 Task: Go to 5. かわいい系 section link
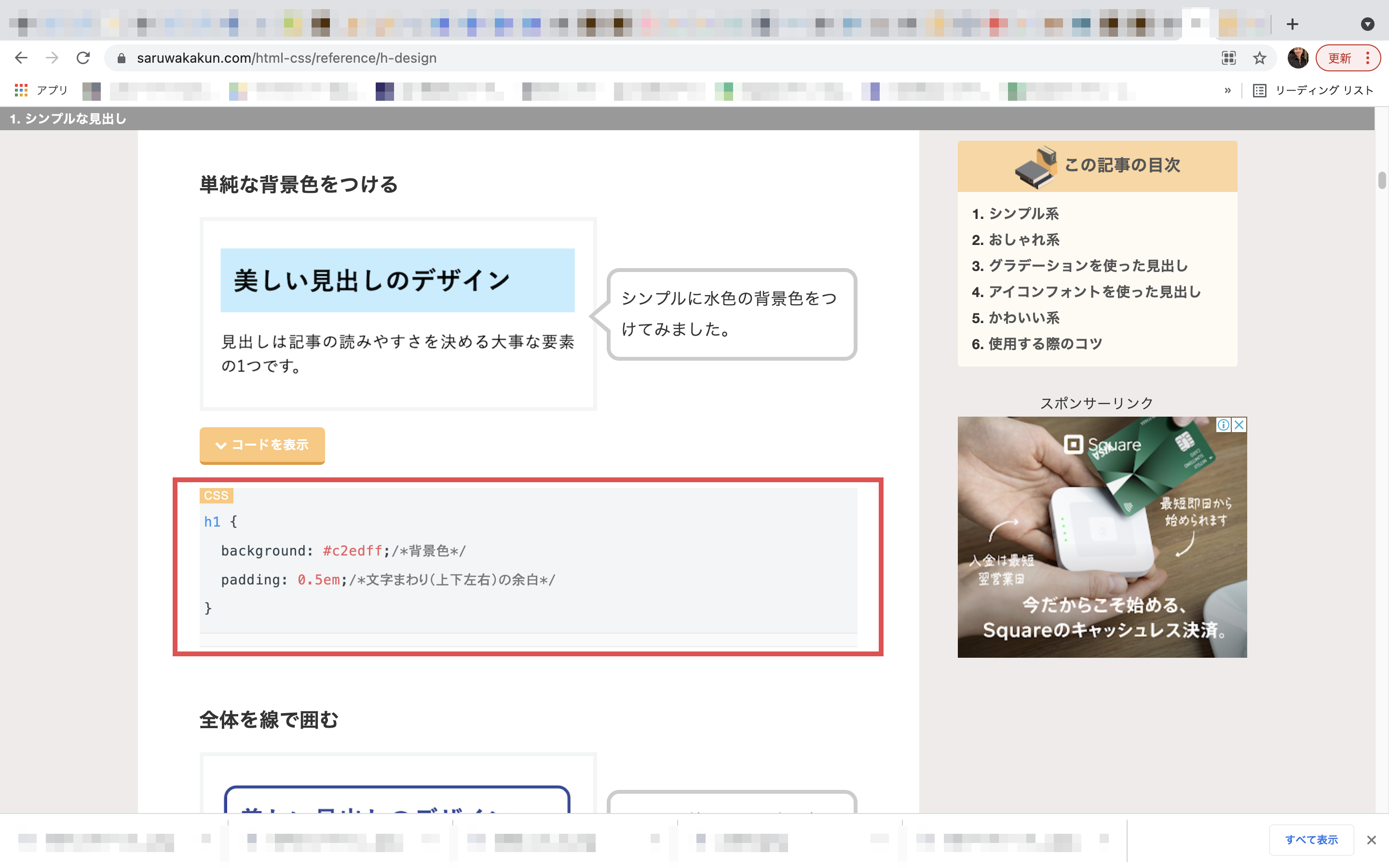1015,317
